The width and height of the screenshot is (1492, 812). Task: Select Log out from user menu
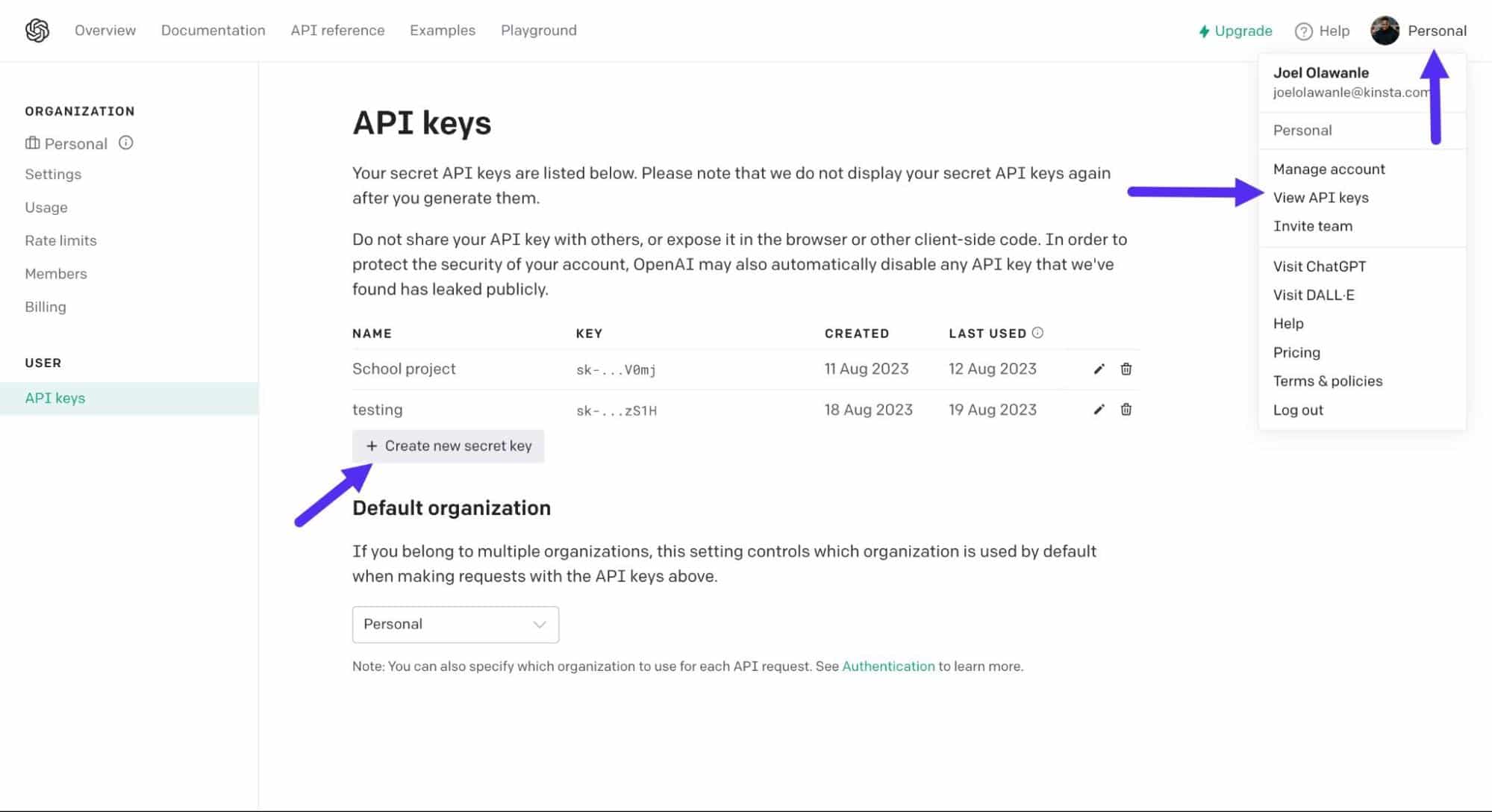coord(1299,409)
